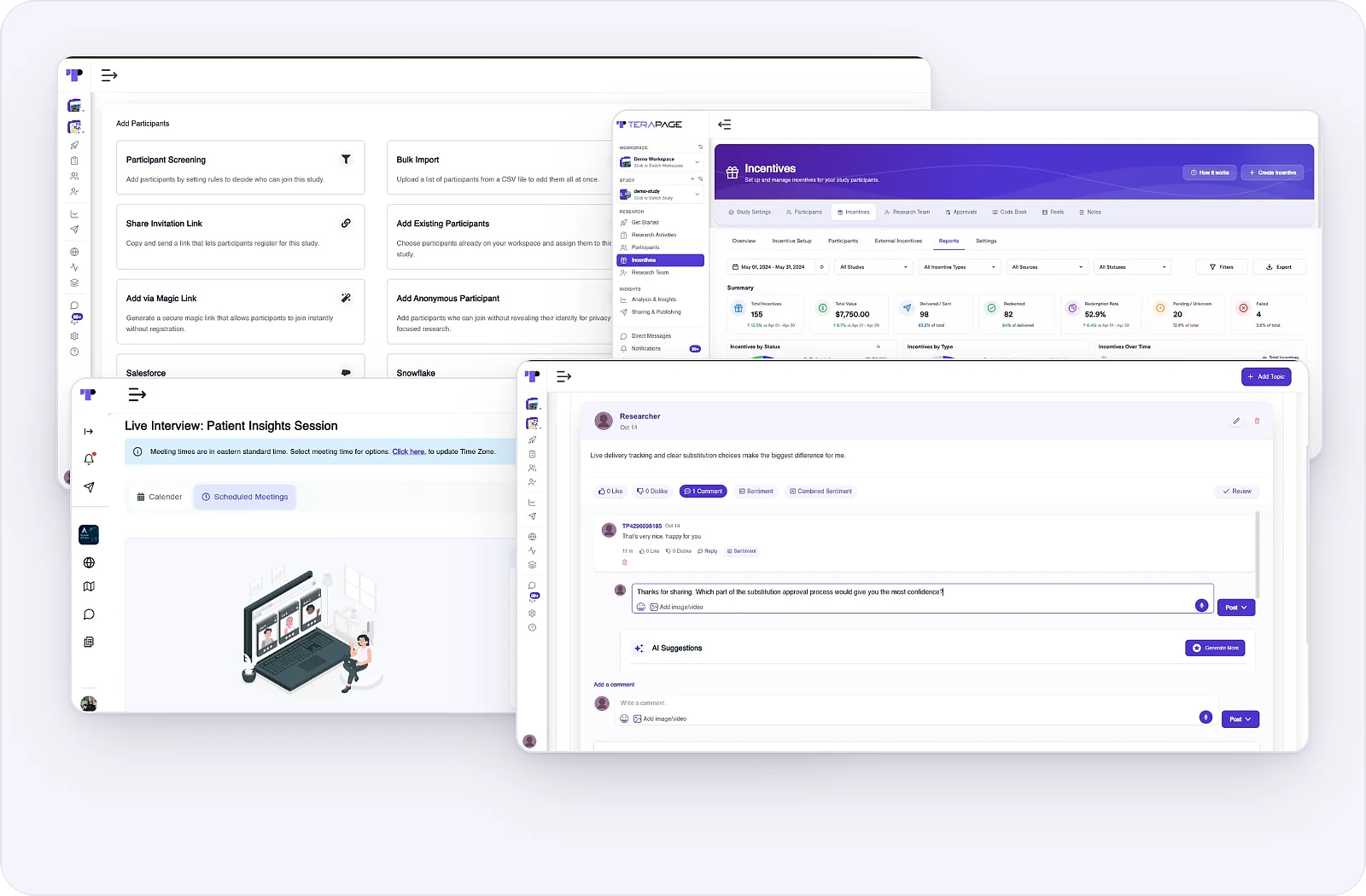
Task: Open chat bubble icon in Live Interview sidebar
Action: tap(89, 614)
